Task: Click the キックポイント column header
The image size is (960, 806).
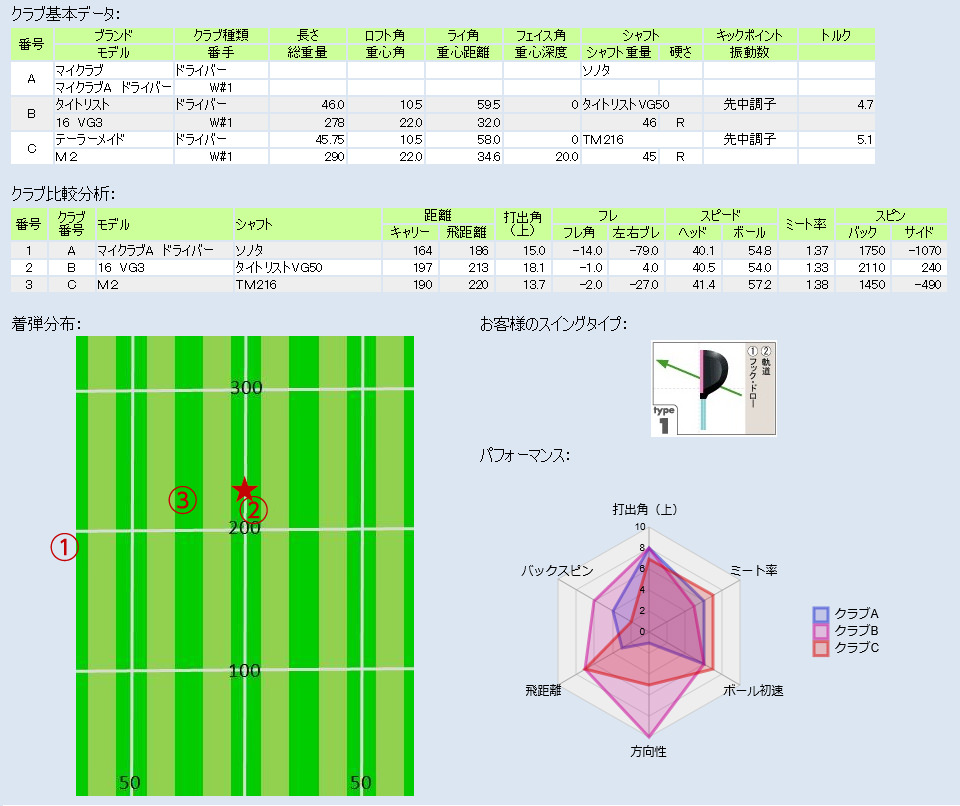Action: tap(750, 36)
